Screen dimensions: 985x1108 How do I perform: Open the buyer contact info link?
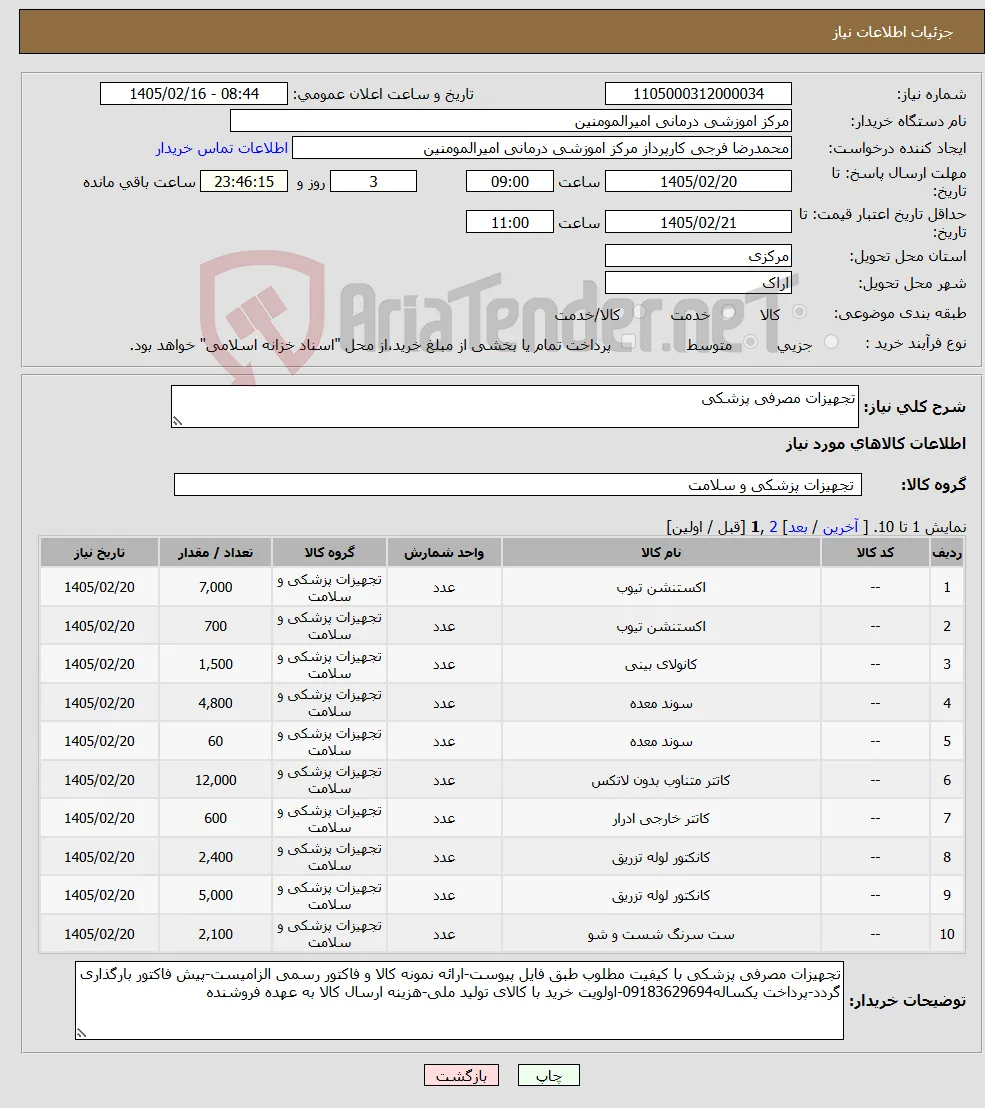pyautogui.click(x=222, y=148)
